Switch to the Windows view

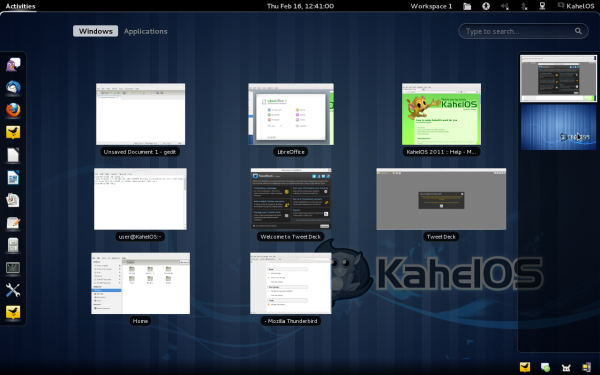96,31
